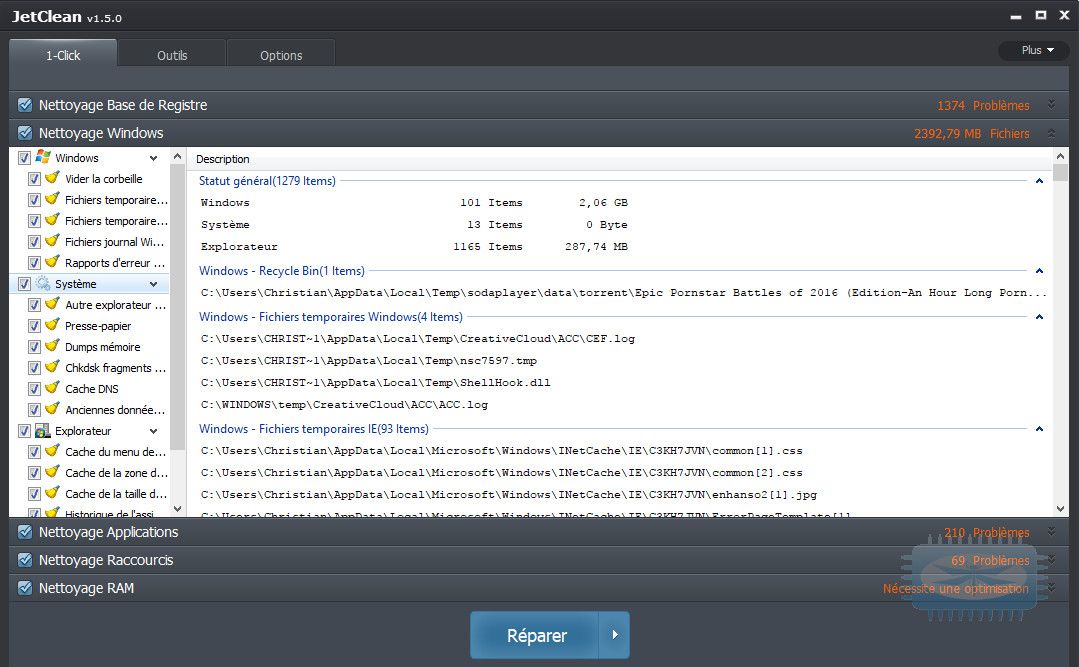This screenshot has height=667, width=1079.
Task: Click the left tree scrollbar thumb
Action: click(x=178, y=308)
